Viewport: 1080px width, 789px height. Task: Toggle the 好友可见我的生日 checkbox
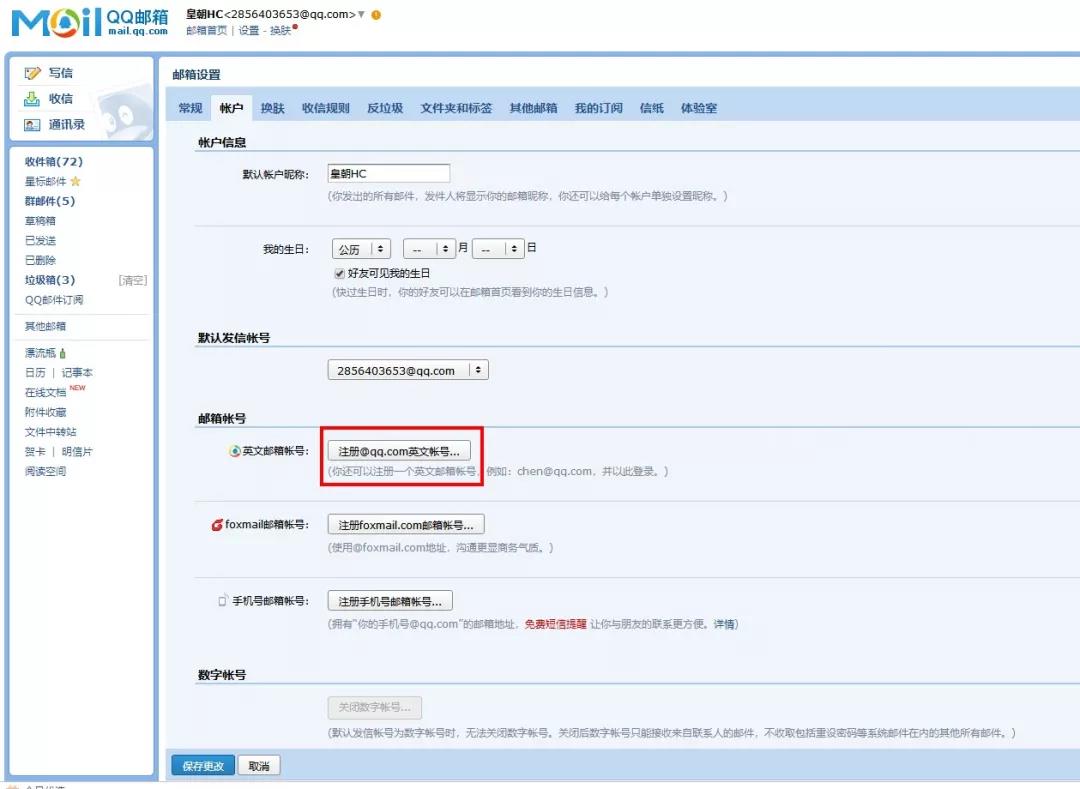pos(339,273)
